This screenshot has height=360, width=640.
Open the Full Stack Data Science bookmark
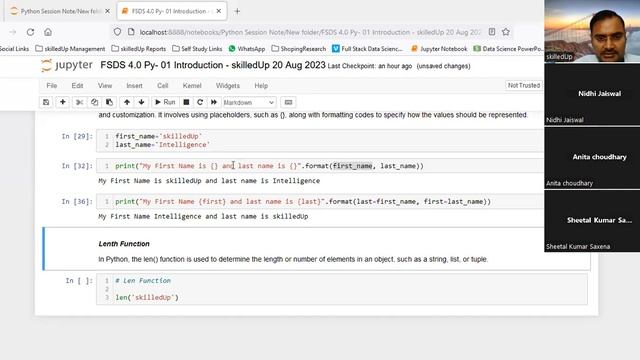click(367, 49)
